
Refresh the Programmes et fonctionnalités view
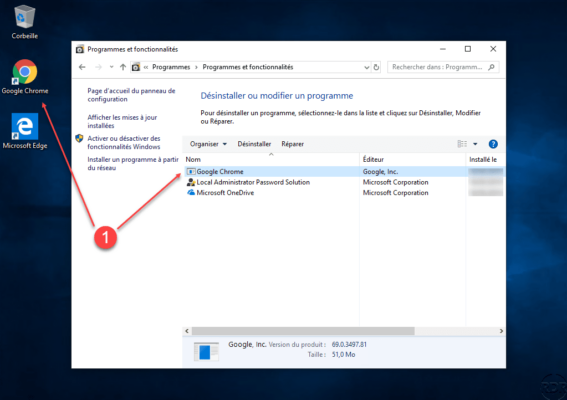pyautogui.click(x=376, y=67)
